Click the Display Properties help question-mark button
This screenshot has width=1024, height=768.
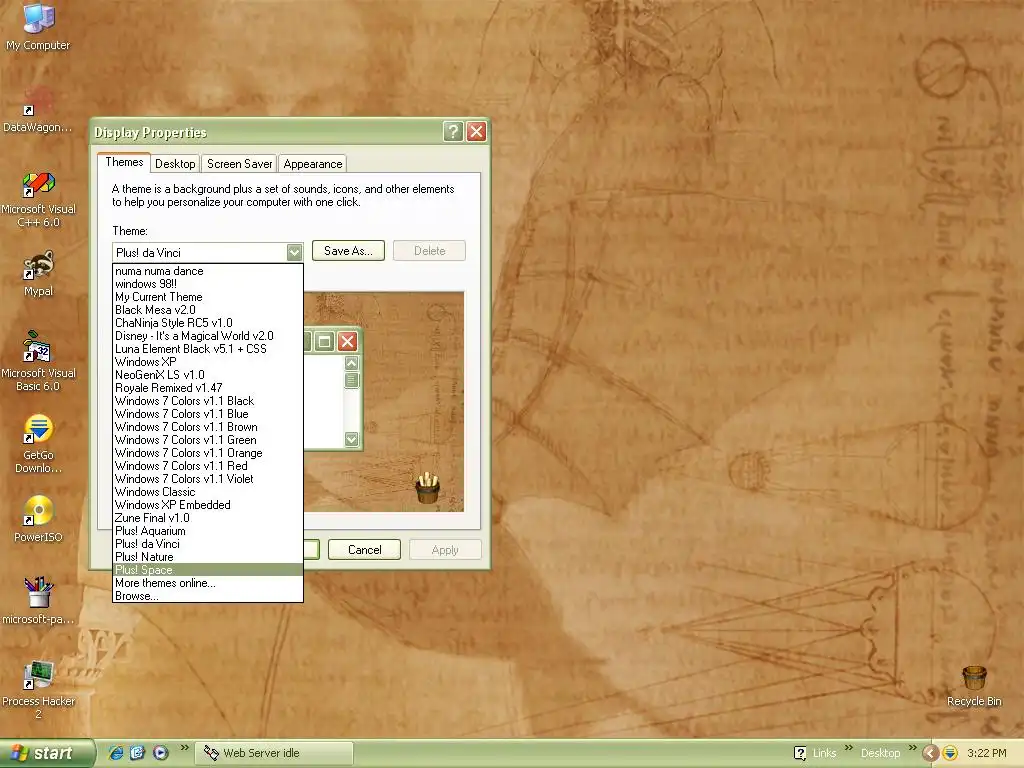click(x=453, y=132)
